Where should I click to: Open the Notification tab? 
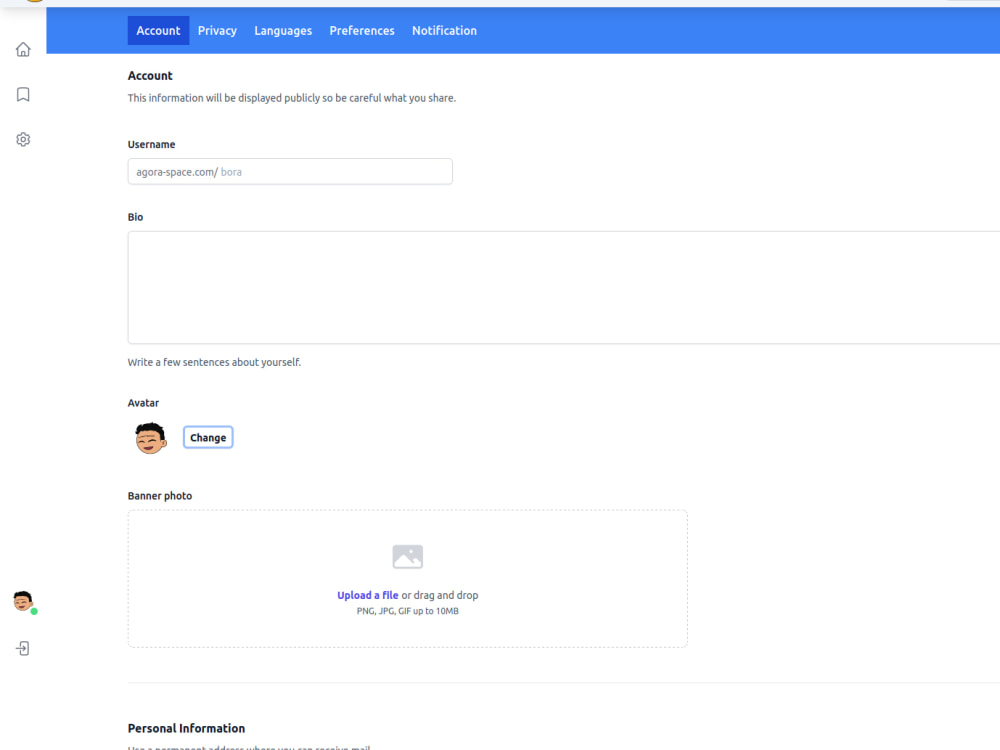pyautogui.click(x=445, y=31)
